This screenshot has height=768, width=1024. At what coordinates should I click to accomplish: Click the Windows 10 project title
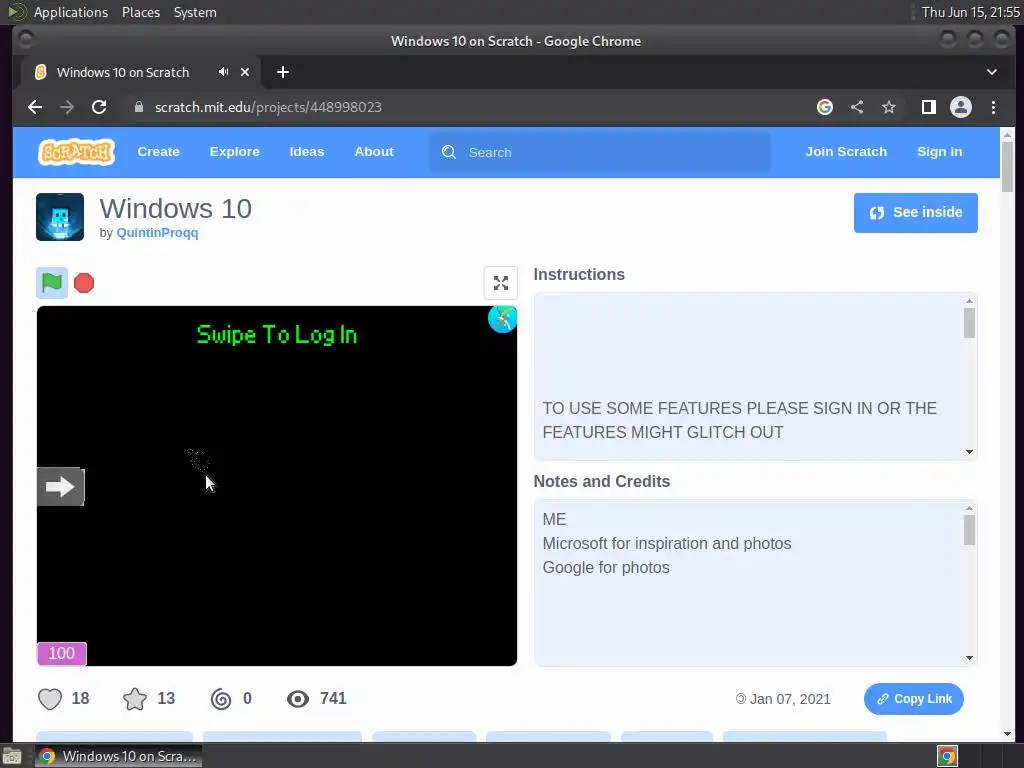(176, 208)
